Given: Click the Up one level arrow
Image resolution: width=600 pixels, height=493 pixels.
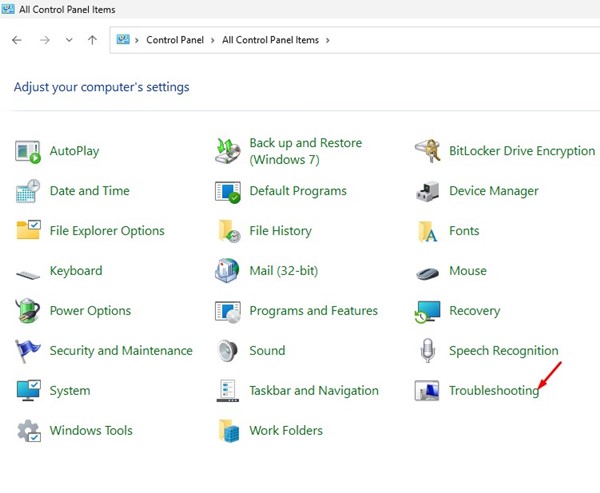Looking at the screenshot, I should coord(93,40).
